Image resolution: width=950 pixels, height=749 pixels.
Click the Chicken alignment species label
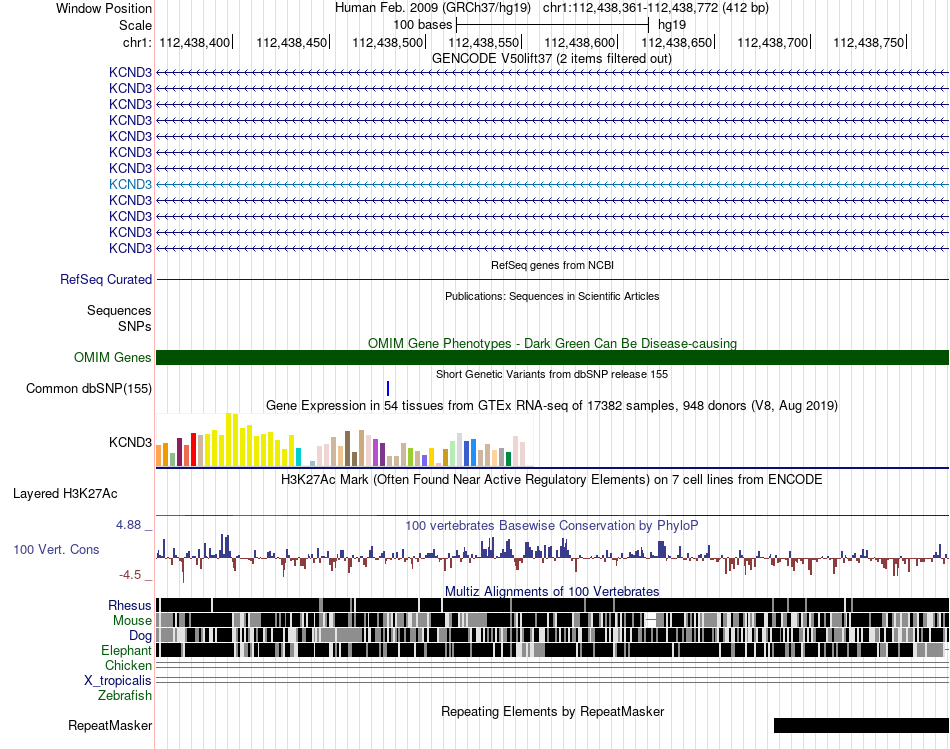pos(128,665)
